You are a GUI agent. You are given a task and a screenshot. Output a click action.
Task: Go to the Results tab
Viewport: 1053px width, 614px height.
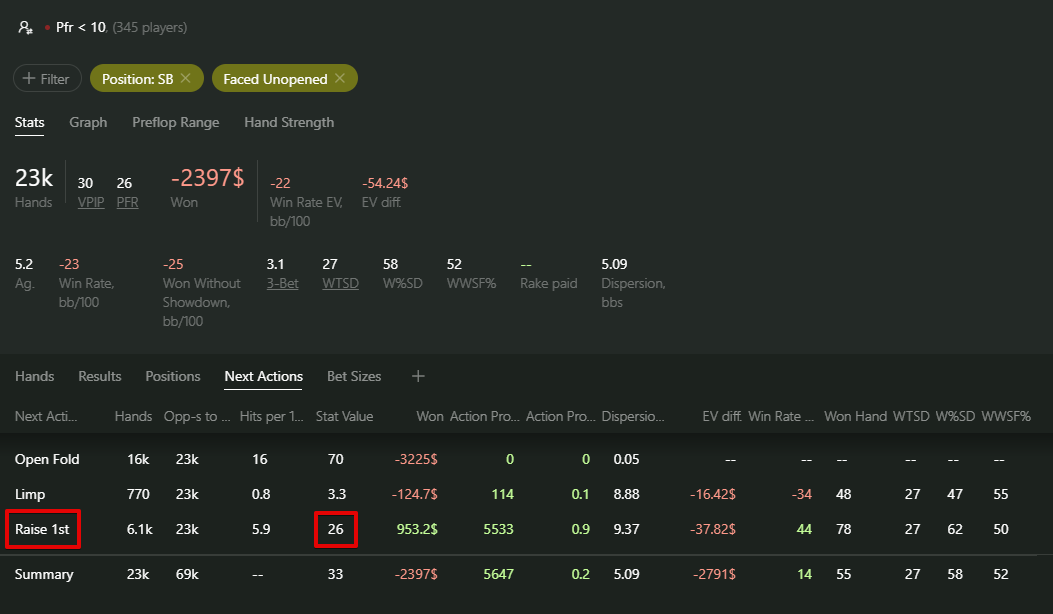100,376
